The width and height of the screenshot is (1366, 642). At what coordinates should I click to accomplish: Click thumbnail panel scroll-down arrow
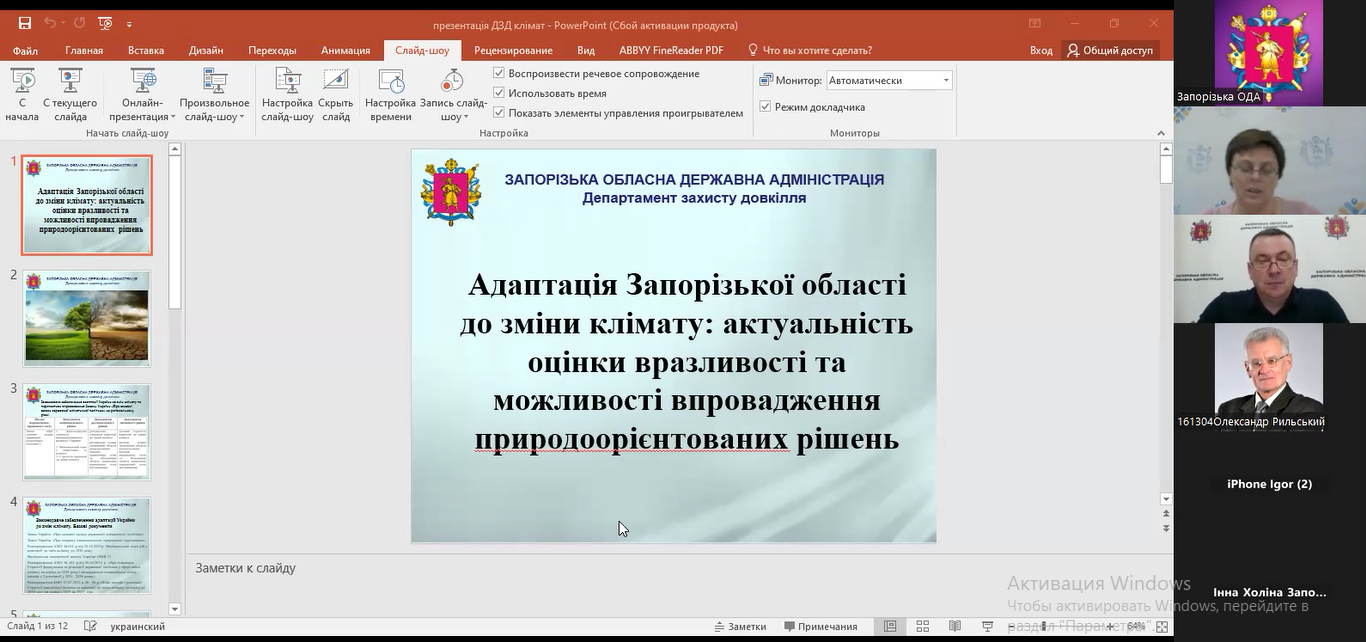pos(175,608)
